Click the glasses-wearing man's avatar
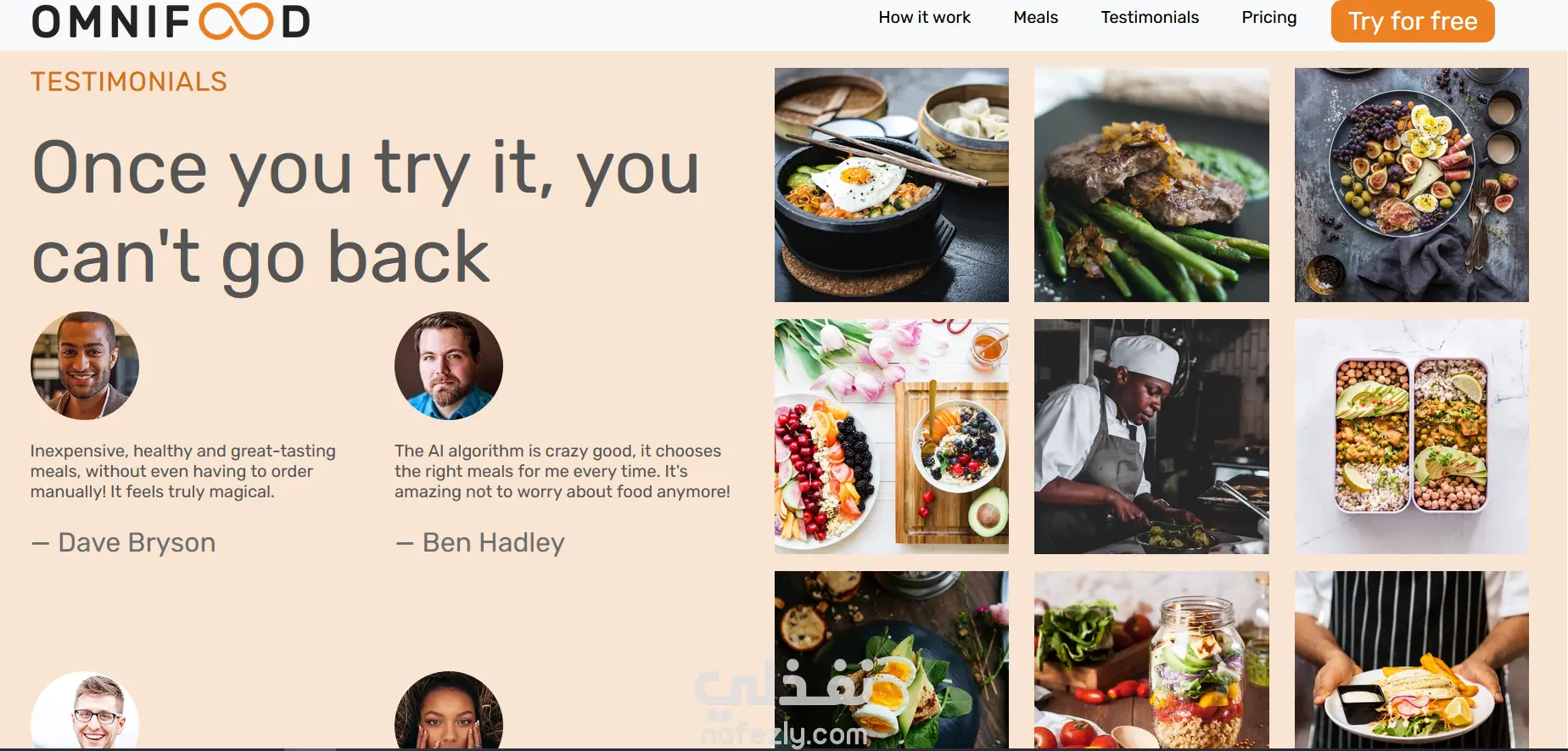 (x=85, y=711)
